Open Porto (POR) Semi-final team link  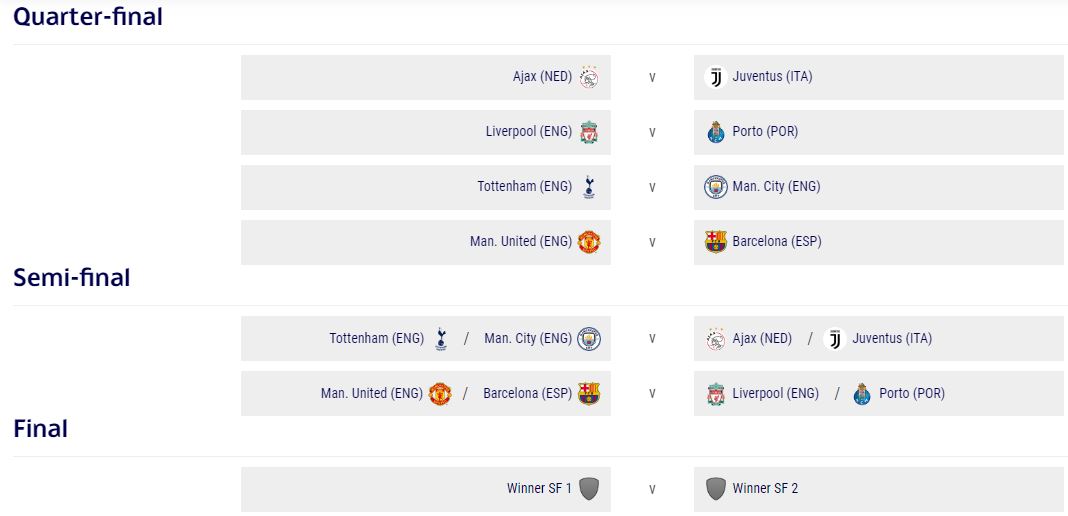click(911, 394)
